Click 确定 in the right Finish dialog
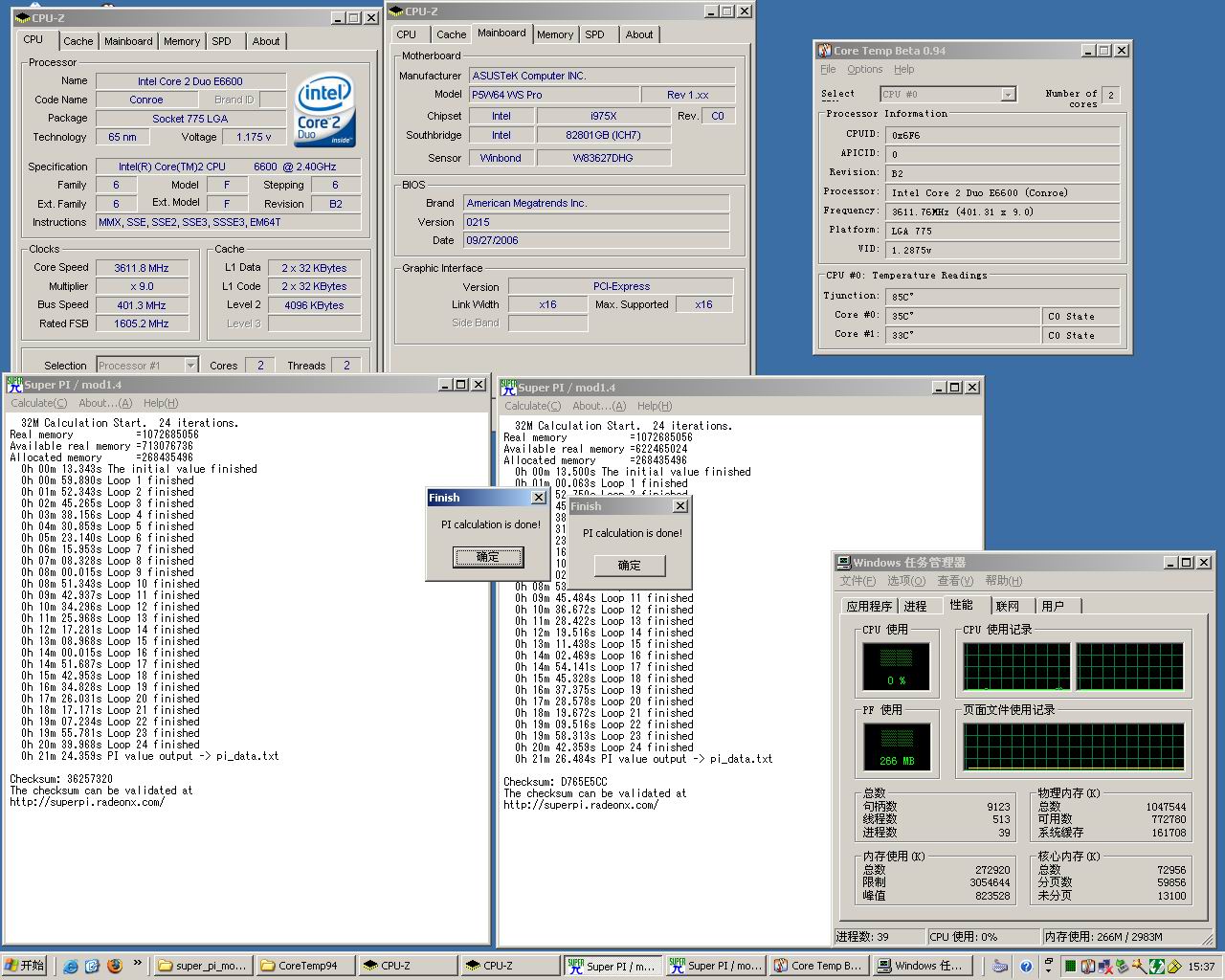The width and height of the screenshot is (1225, 980). [x=630, y=566]
